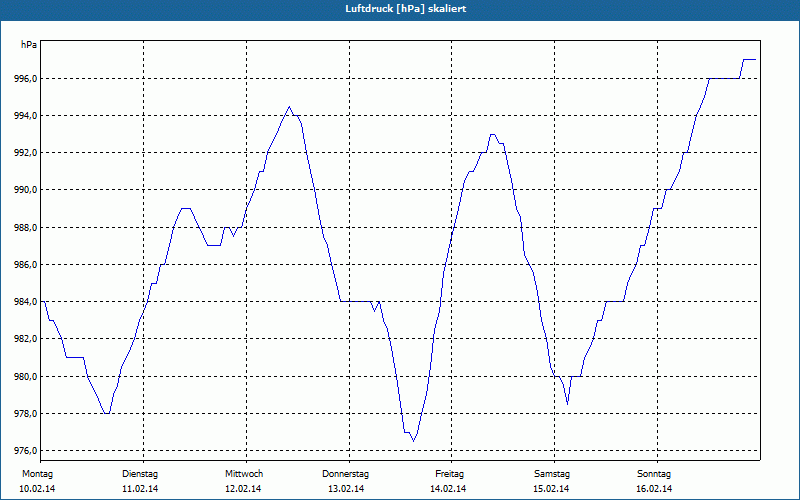The width and height of the screenshot is (800, 500).
Task: Click the date 12.02.14
Action: click(243, 489)
